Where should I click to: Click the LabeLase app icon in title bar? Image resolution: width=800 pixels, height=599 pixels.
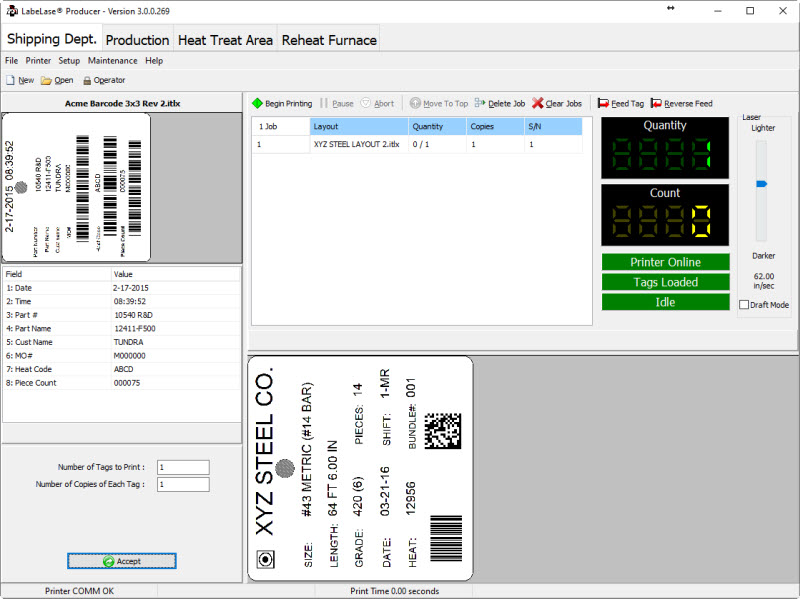coord(12,11)
